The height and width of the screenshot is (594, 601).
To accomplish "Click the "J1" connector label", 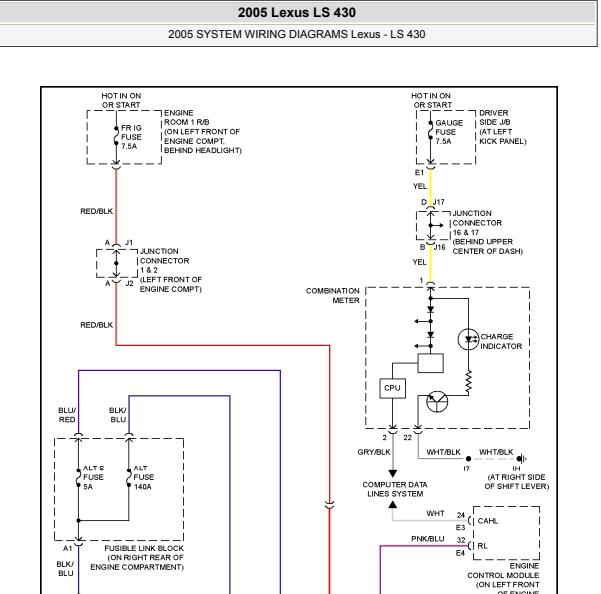I will (129, 243).
